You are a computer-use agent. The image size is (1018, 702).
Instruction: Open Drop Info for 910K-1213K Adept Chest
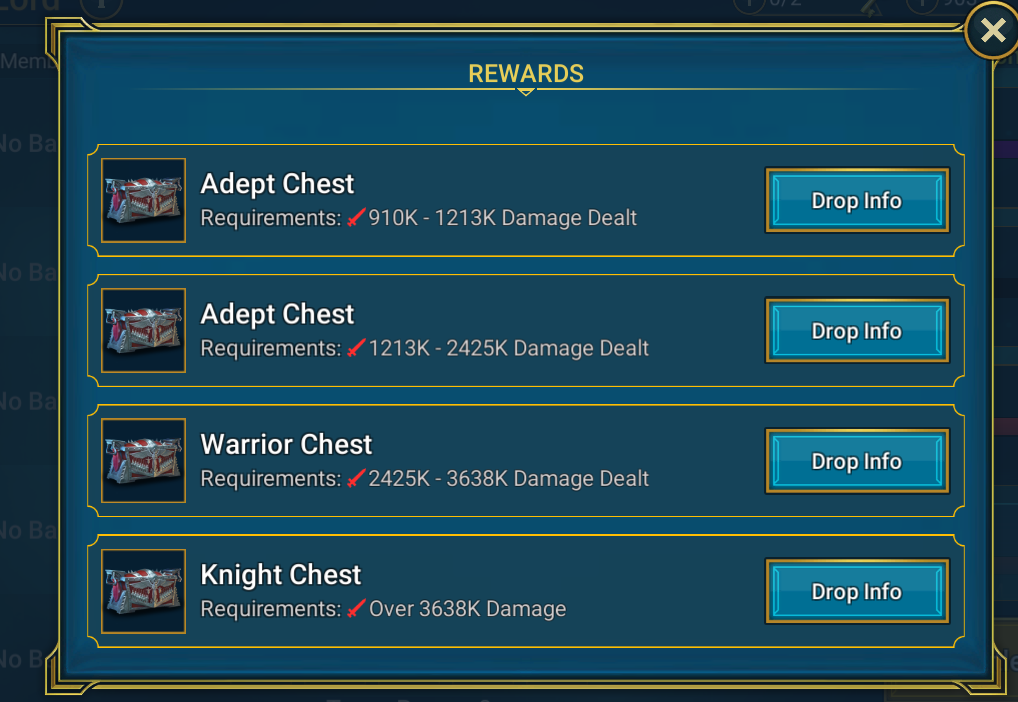[x=857, y=200]
